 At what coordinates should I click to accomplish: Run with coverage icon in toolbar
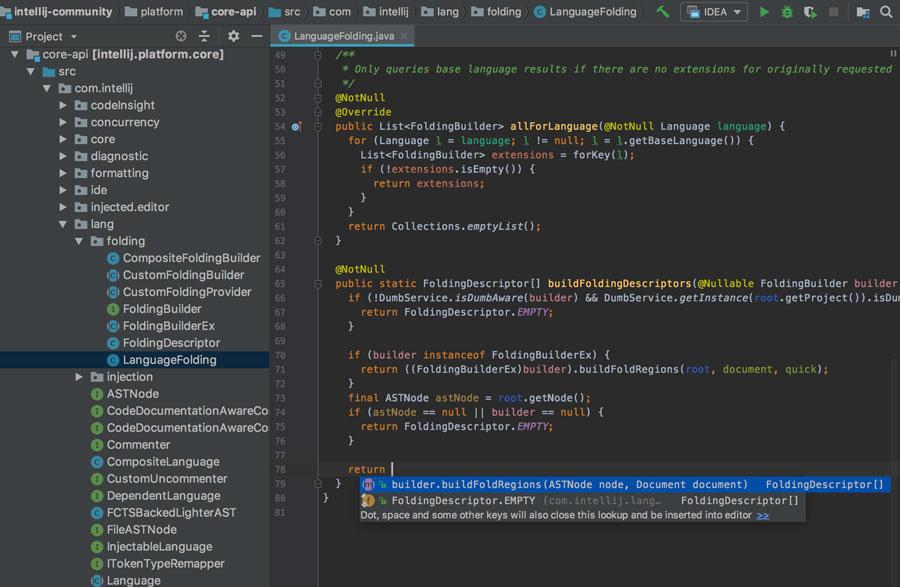810,11
